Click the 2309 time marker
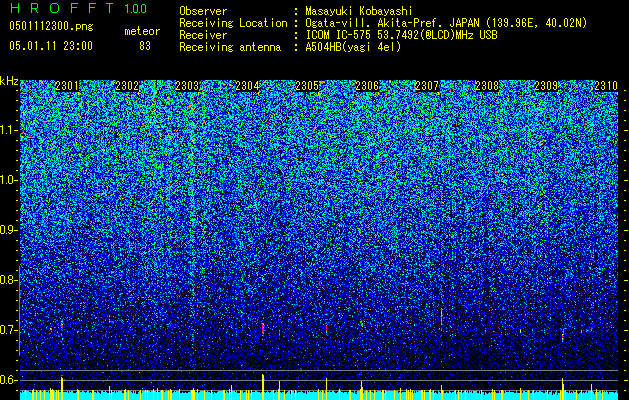The image size is (629, 400). [x=546, y=86]
